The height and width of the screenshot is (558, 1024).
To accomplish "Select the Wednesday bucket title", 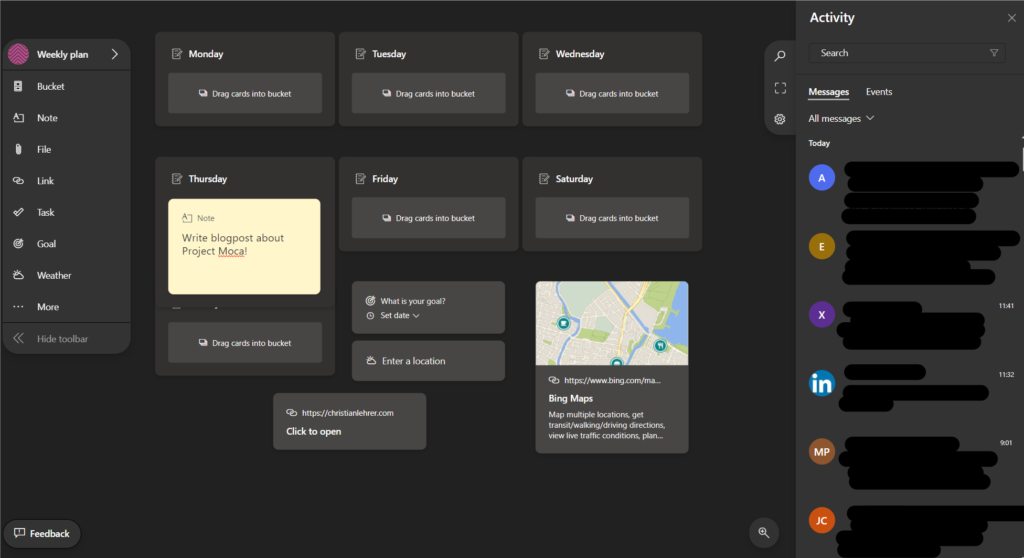I will pos(580,54).
